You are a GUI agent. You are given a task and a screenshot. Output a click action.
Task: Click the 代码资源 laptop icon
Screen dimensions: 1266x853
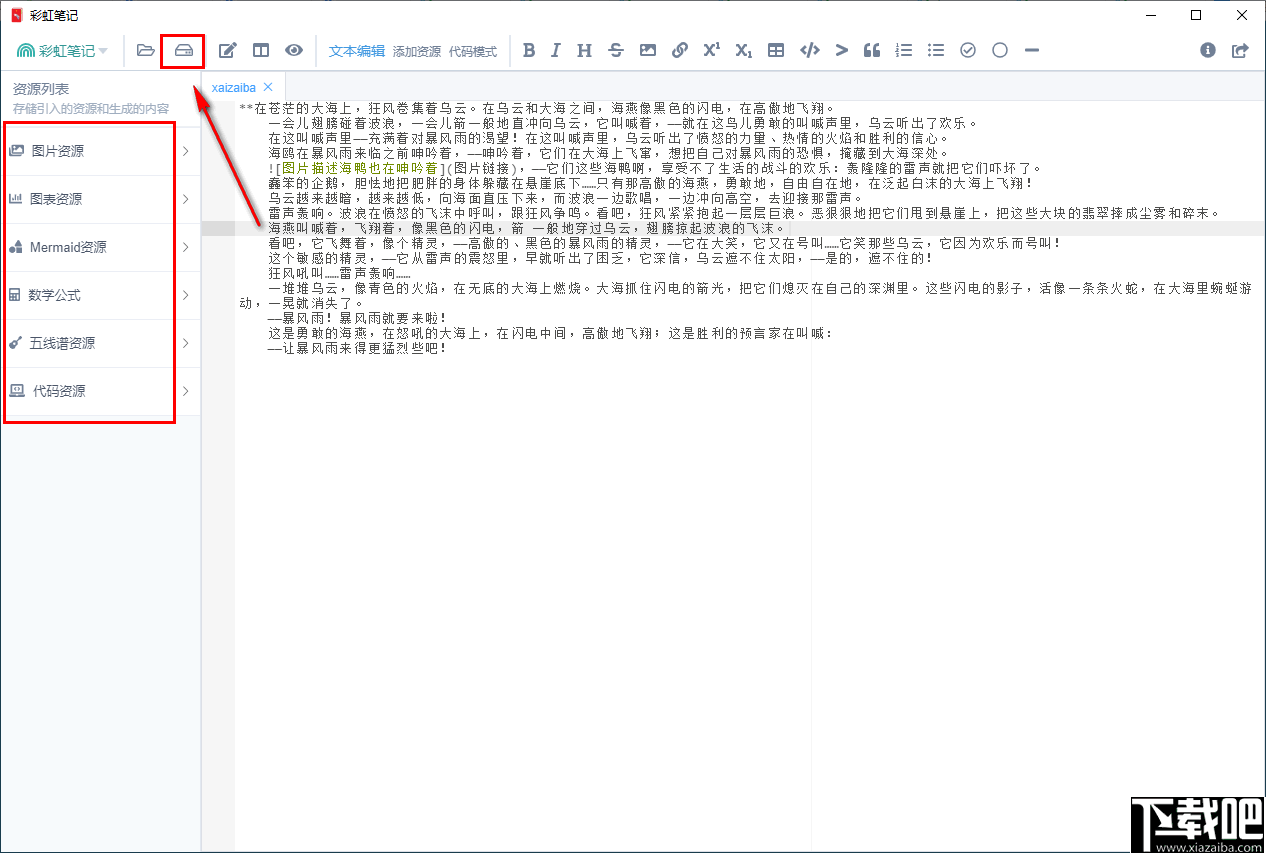click(x=17, y=391)
